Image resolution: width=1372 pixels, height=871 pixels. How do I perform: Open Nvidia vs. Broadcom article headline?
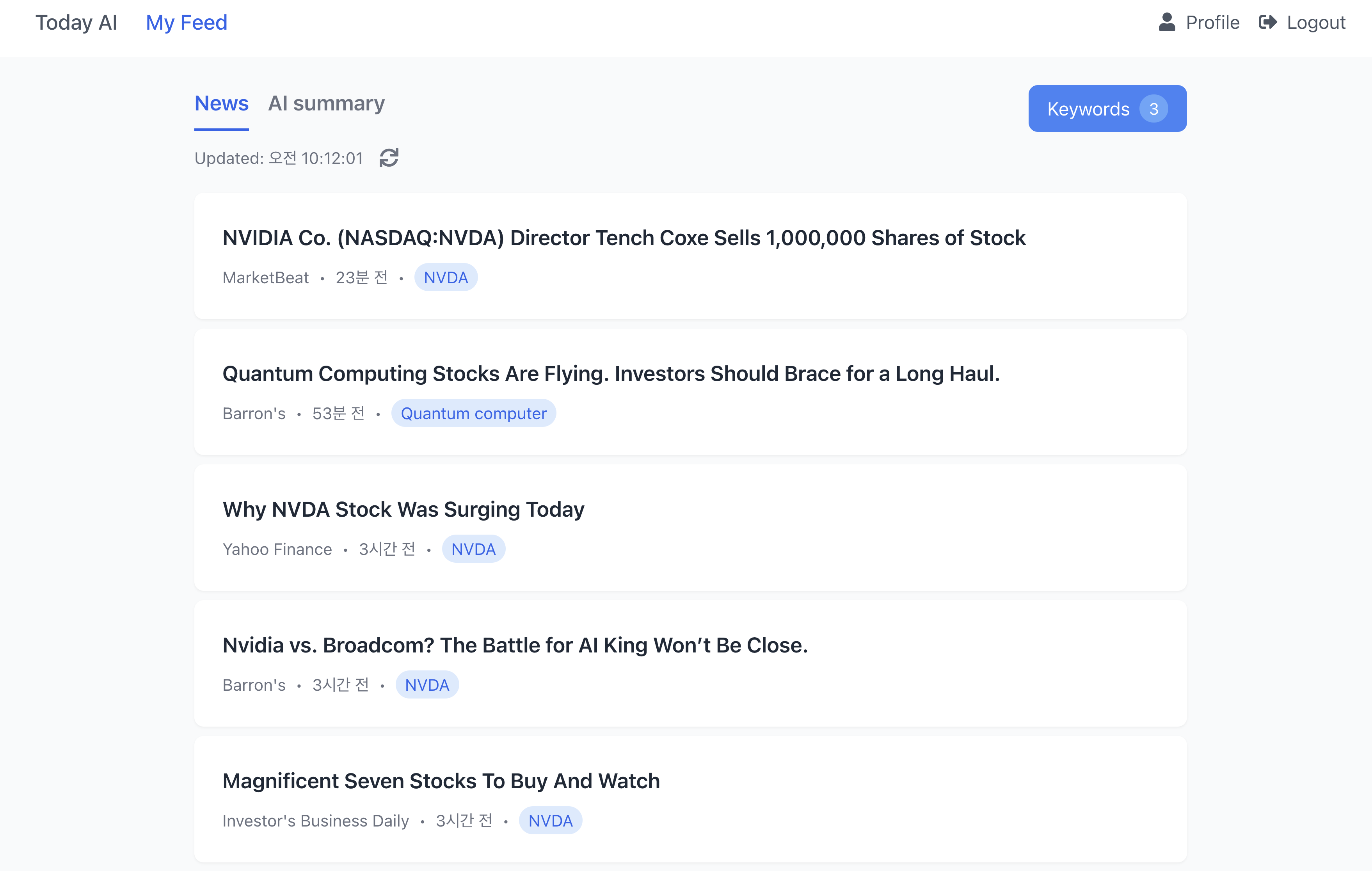[515, 645]
